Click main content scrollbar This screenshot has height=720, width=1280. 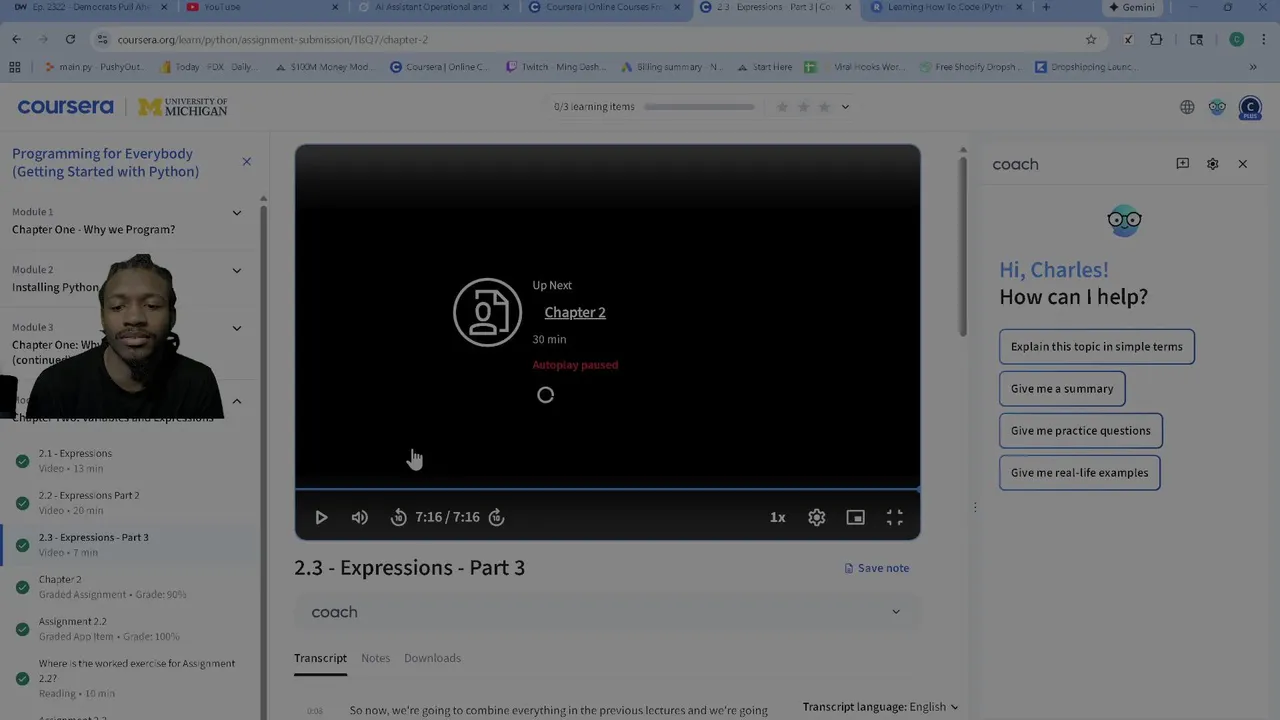(963, 245)
